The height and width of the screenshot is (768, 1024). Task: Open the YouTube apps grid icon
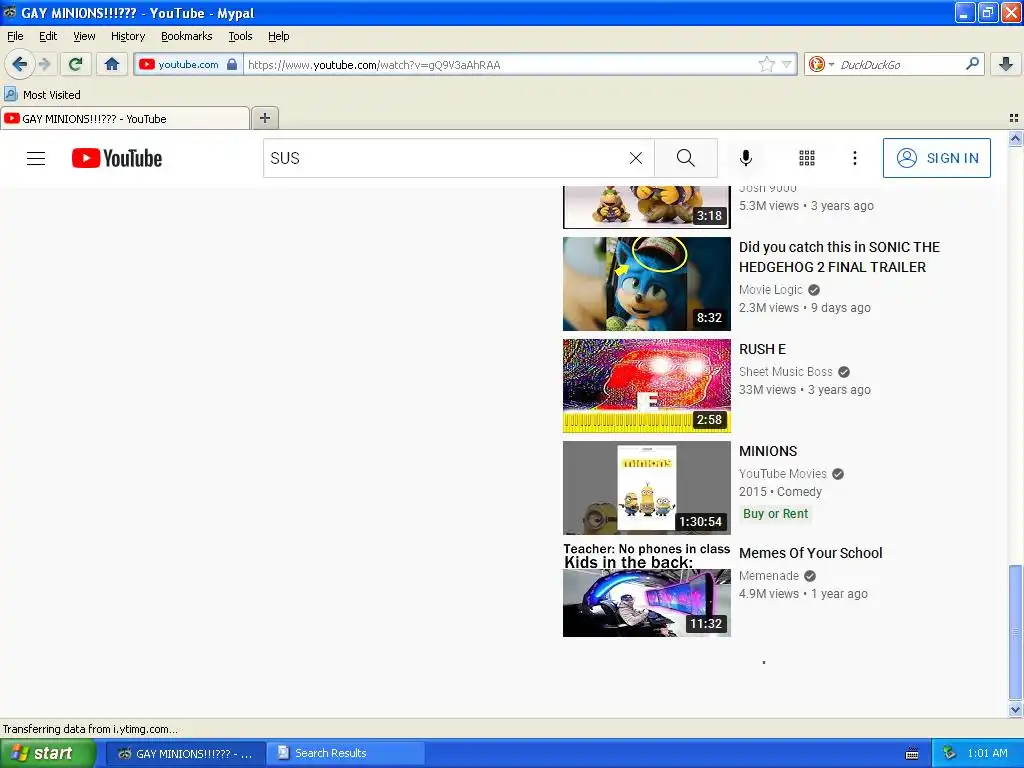point(807,158)
